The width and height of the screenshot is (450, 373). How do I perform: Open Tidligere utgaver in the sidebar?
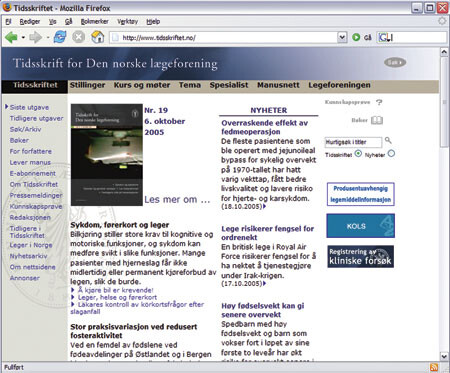point(36,118)
